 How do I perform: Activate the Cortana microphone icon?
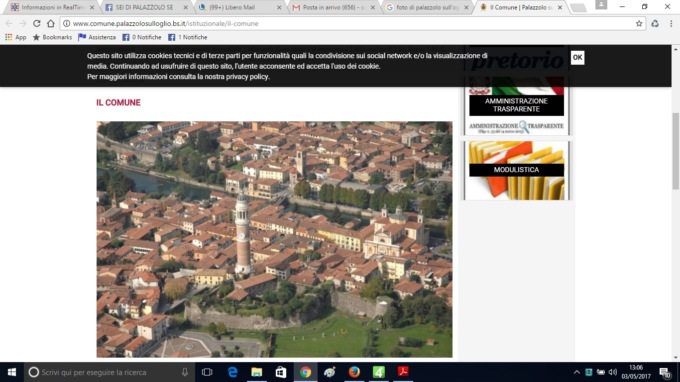pos(185,372)
